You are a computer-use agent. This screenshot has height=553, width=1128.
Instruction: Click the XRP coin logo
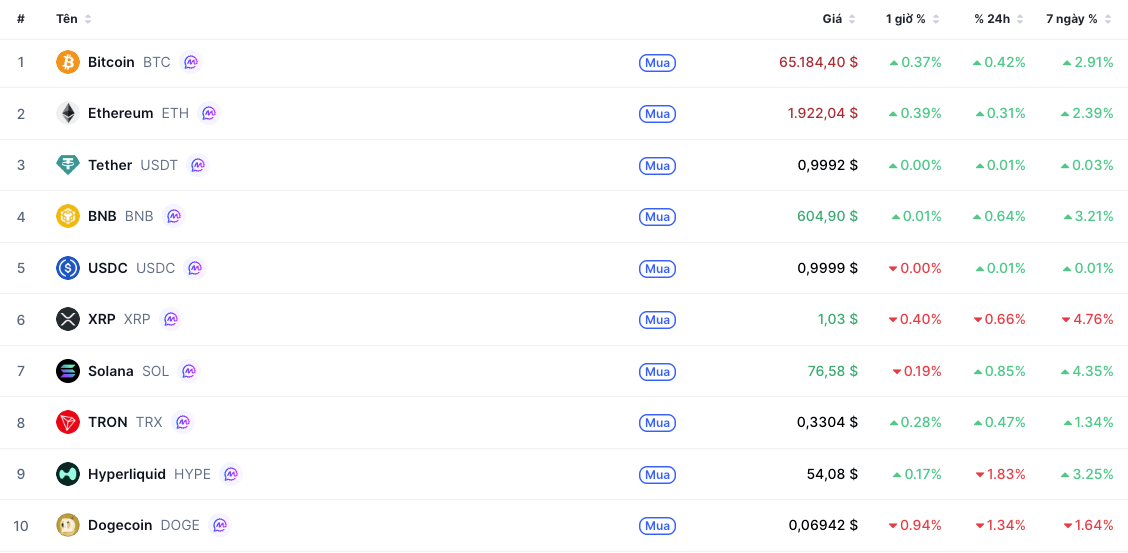coord(68,319)
